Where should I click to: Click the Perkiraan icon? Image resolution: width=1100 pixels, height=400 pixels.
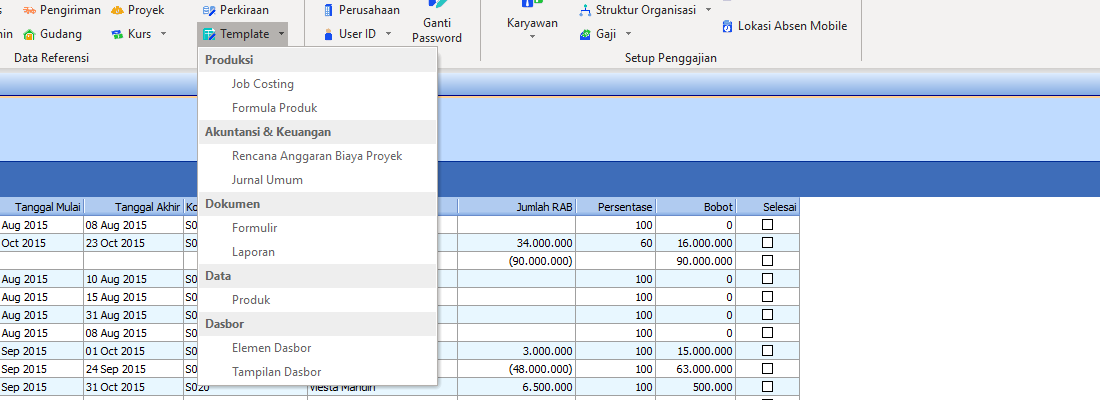[x=209, y=11]
